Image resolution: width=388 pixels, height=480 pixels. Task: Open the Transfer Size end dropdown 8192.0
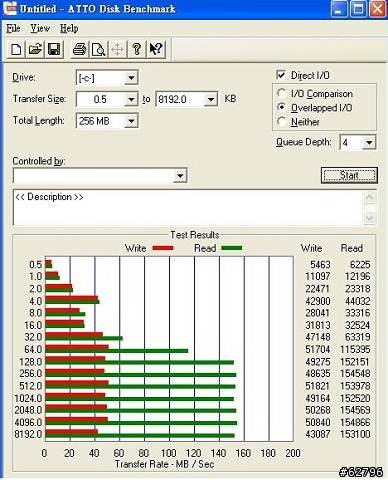[211, 99]
